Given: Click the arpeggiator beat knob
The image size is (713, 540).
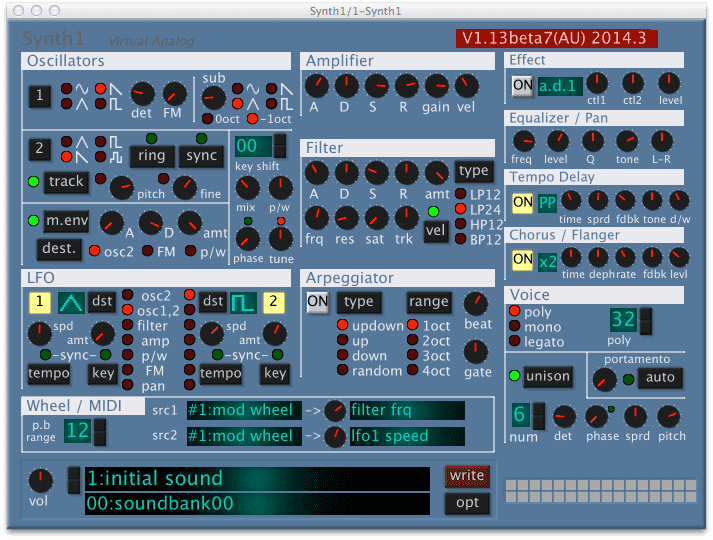Looking at the screenshot, I should click(x=477, y=303).
